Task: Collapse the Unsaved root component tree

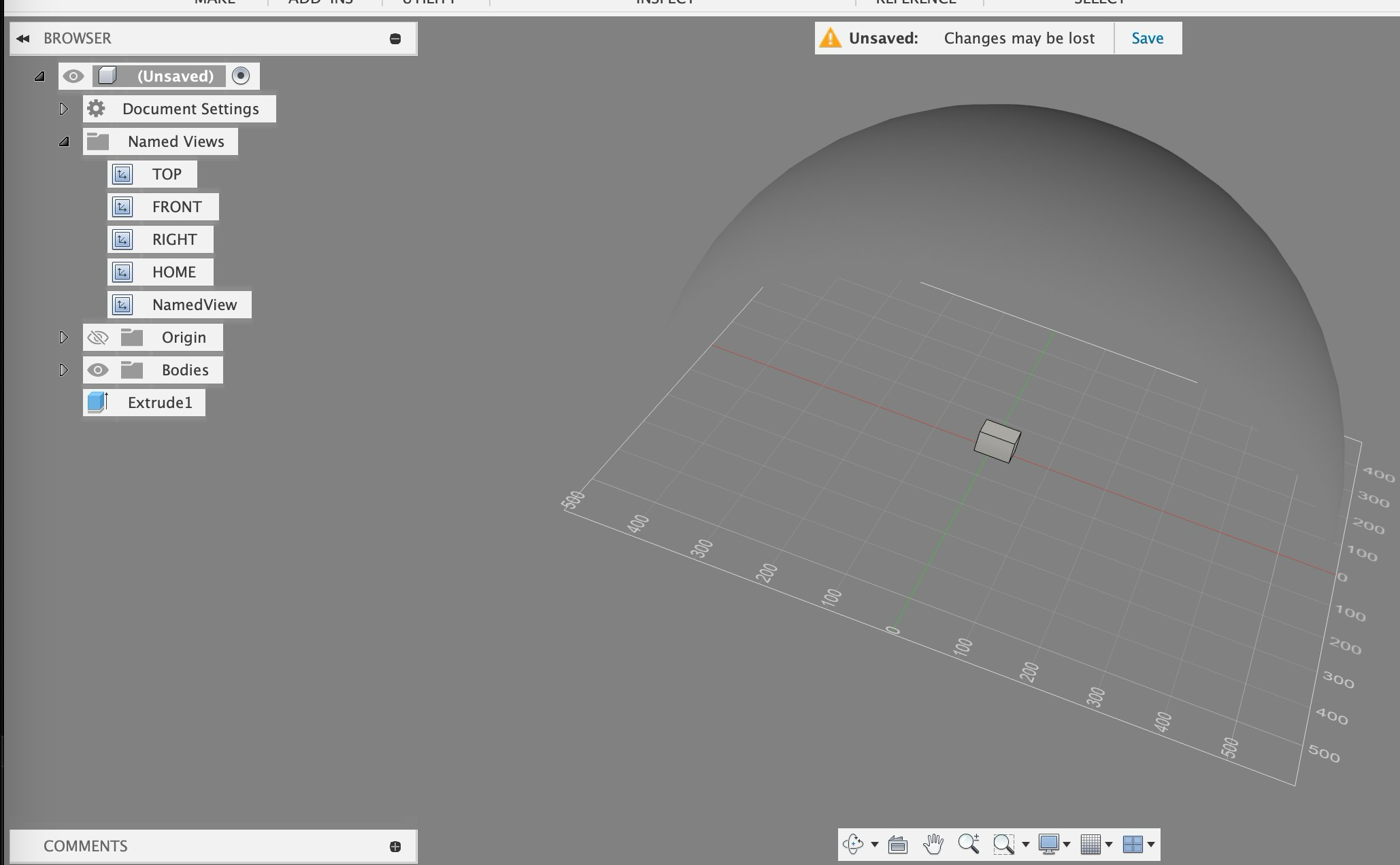Action: (39, 76)
